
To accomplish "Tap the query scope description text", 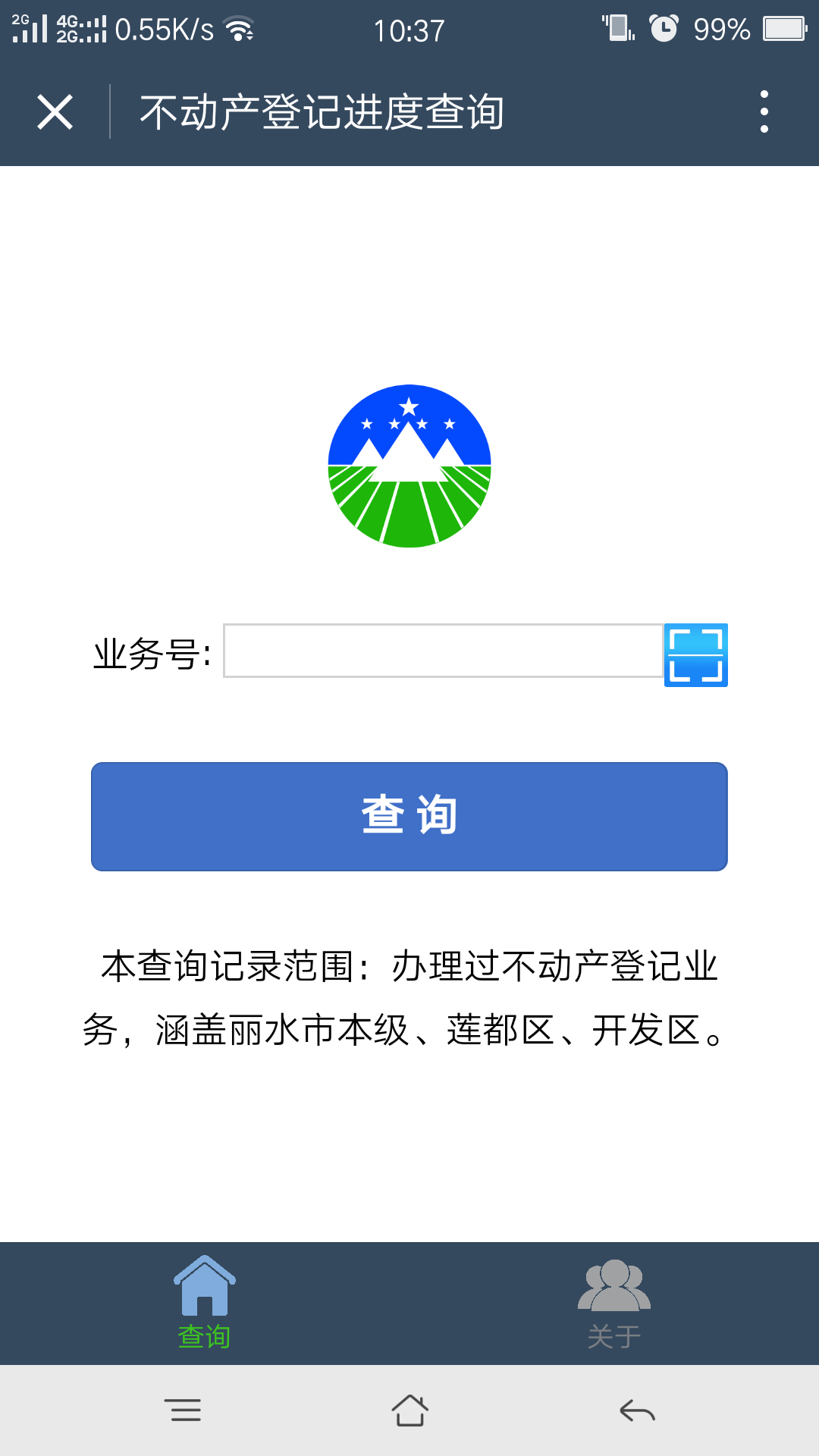I will tap(406, 998).
